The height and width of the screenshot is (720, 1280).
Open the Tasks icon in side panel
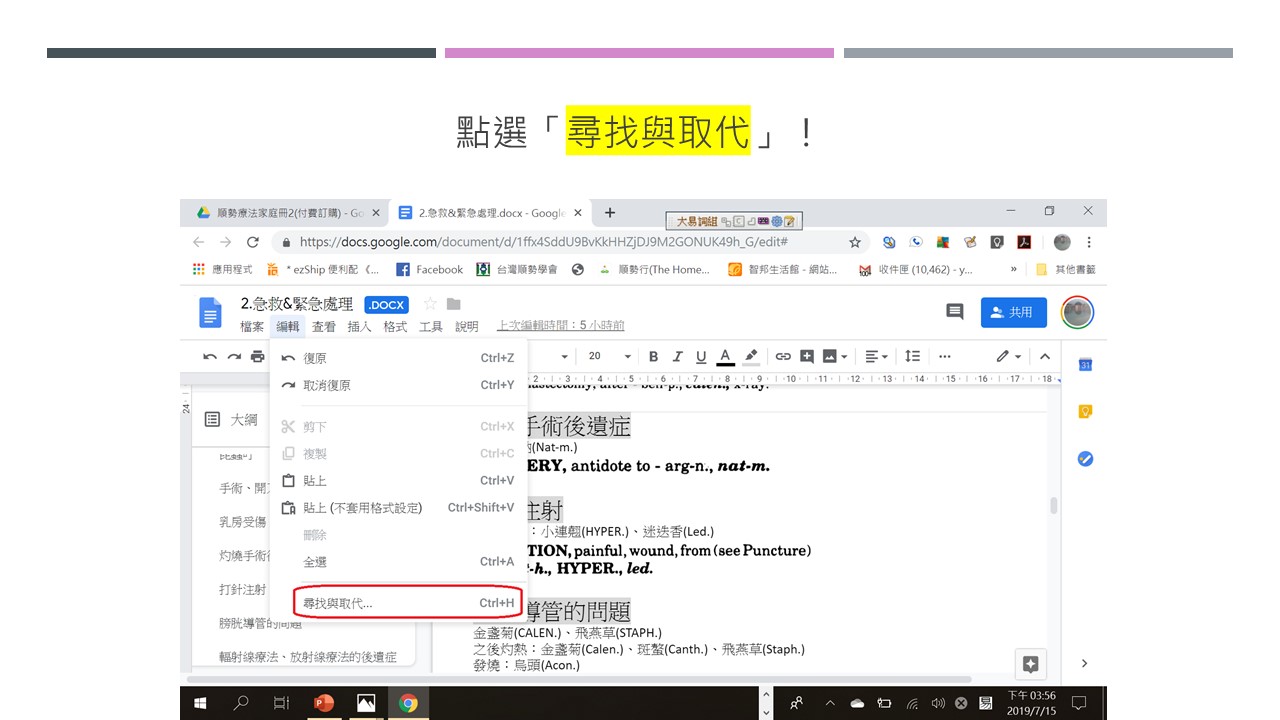point(1085,459)
